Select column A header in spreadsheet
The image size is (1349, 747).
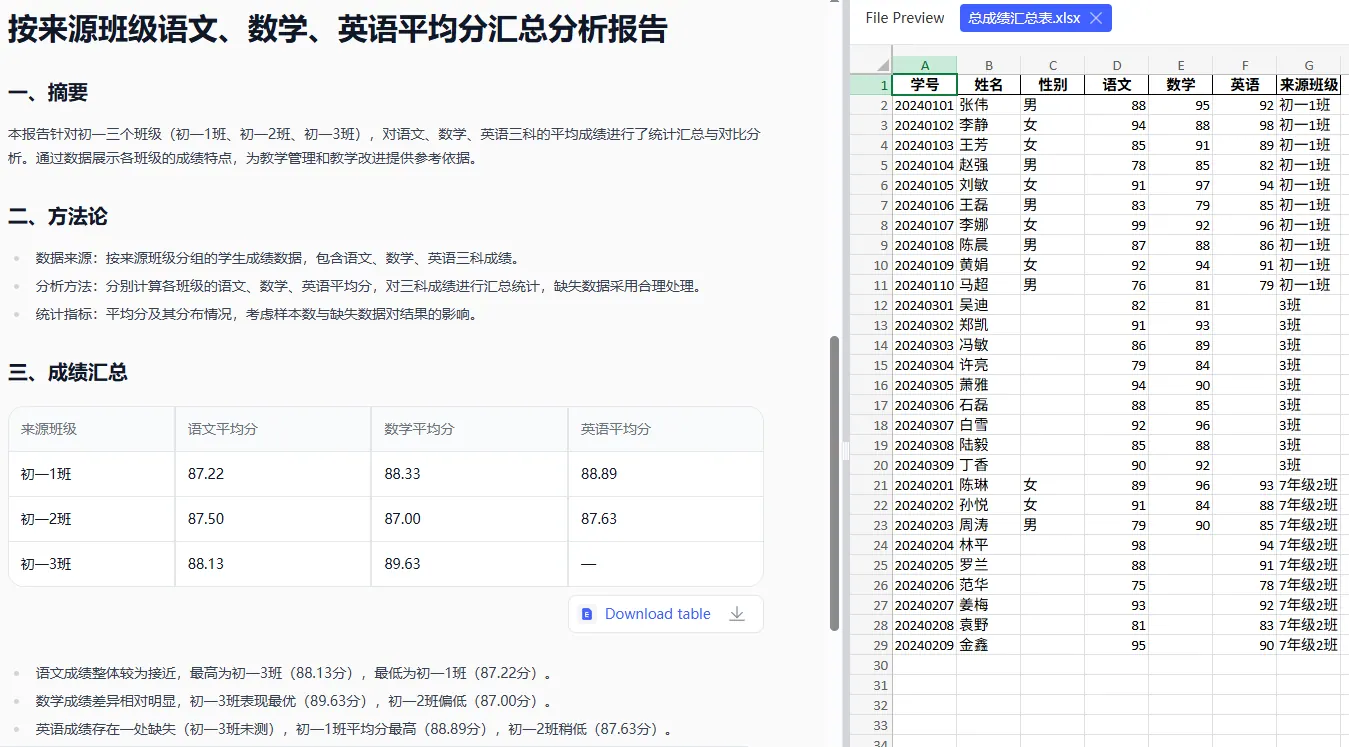pos(924,65)
